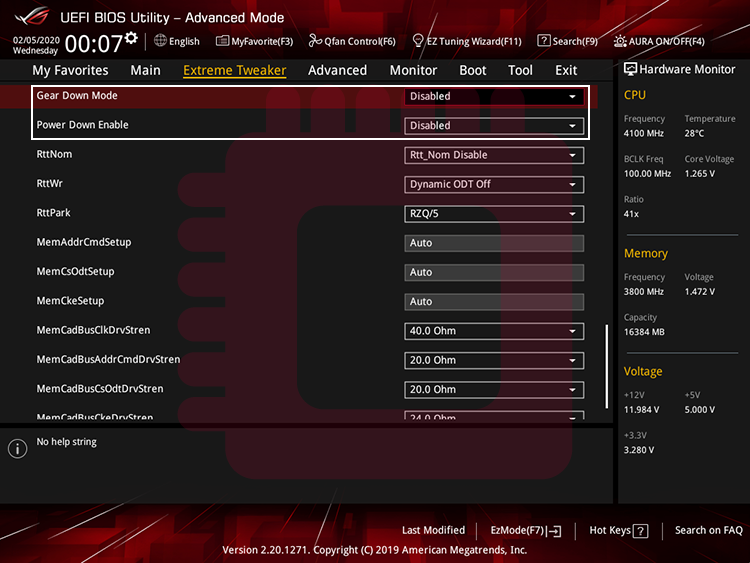Switch to the Boot tab

(x=473, y=70)
